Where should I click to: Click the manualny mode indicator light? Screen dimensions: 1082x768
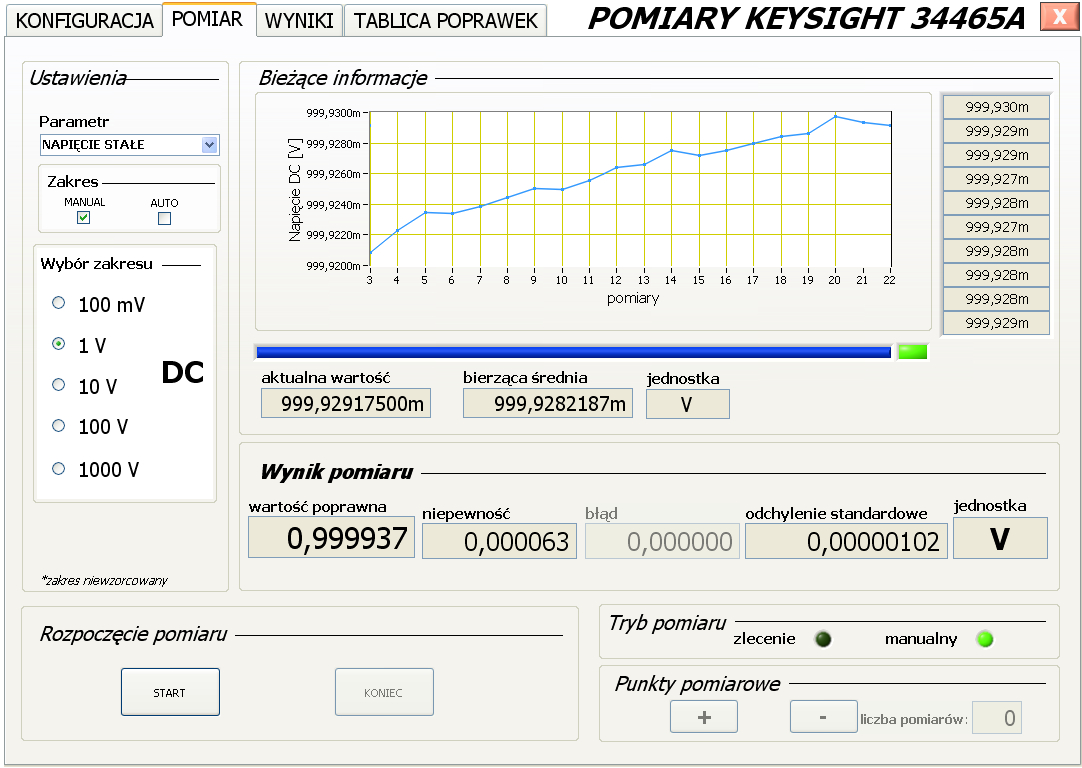pos(985,639)
